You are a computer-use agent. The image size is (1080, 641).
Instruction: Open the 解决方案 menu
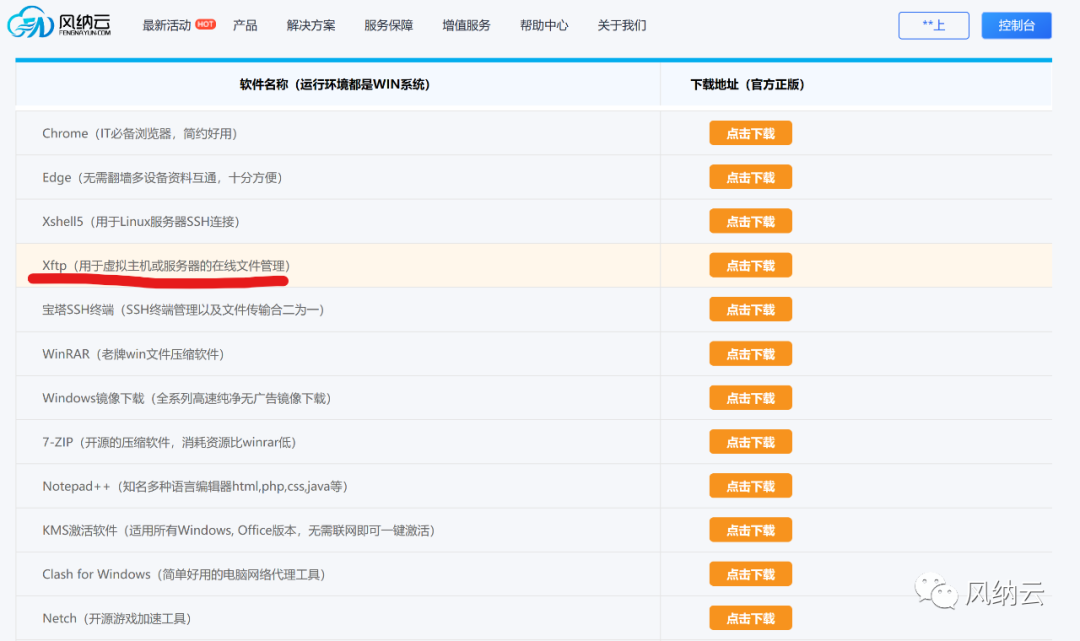(311, 25)
